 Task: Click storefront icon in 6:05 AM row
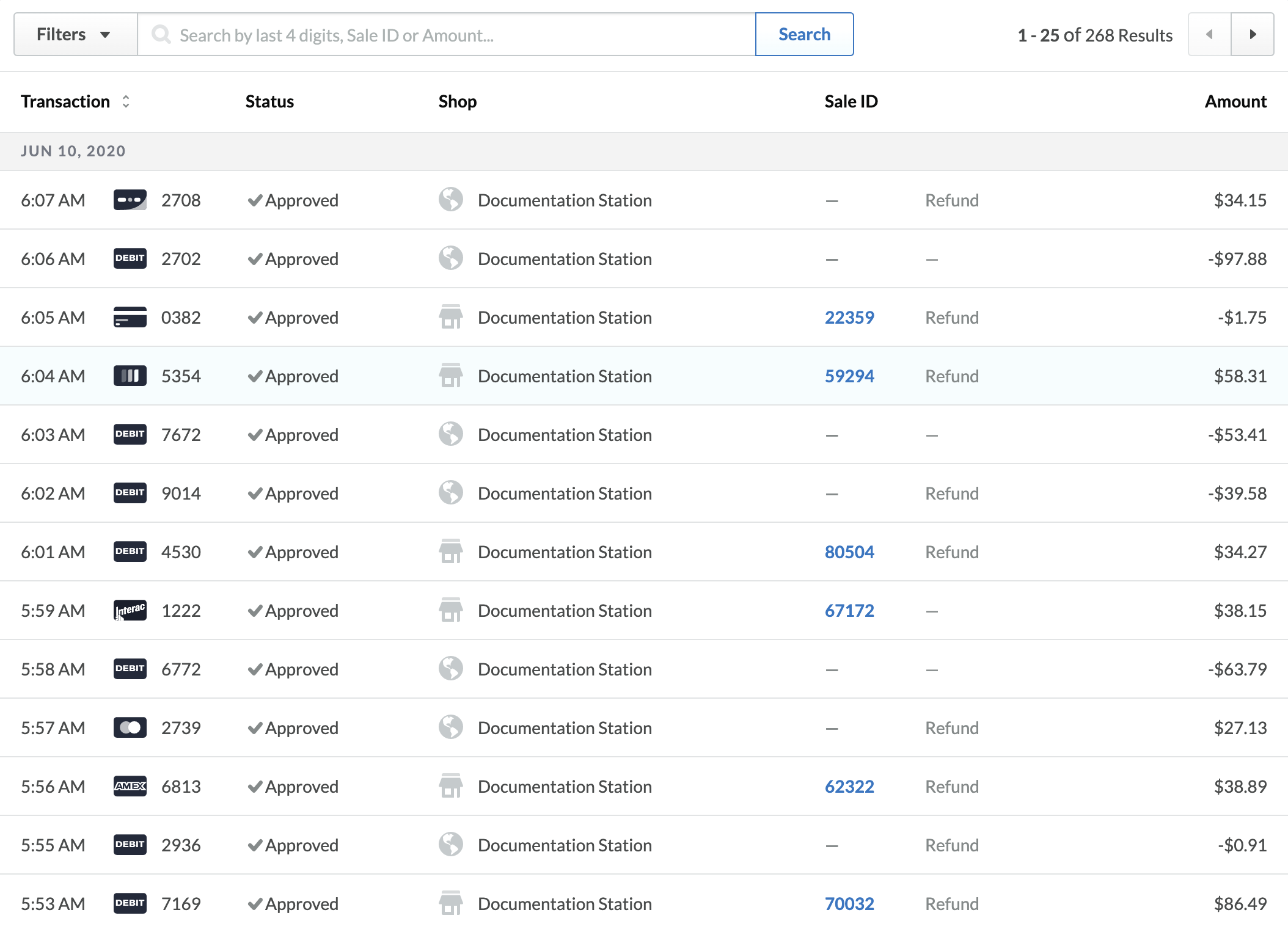click(x=451, y=316)
